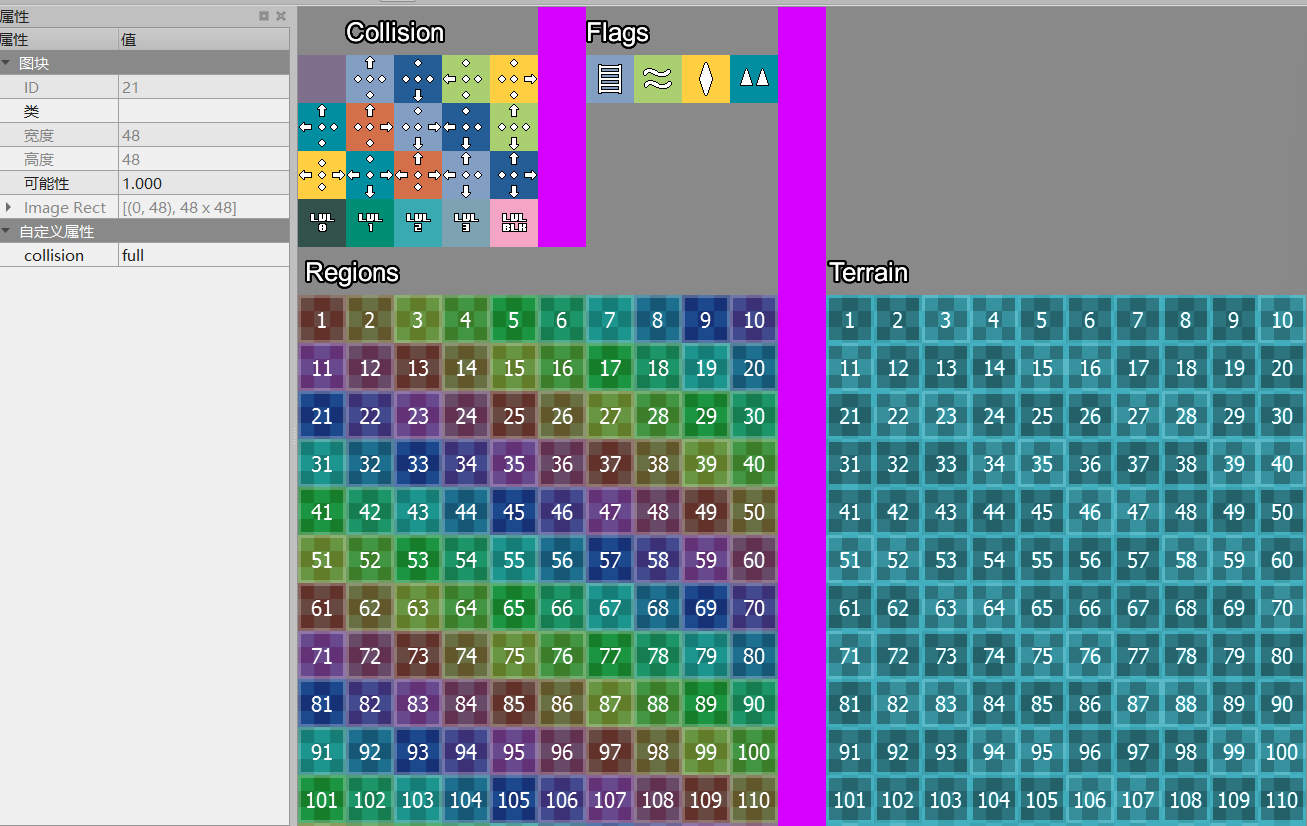Select the pink LVL BLK collision tile
Image resolution: width=1307 pixels, height=826 pixels.
[x=513, y=223]
